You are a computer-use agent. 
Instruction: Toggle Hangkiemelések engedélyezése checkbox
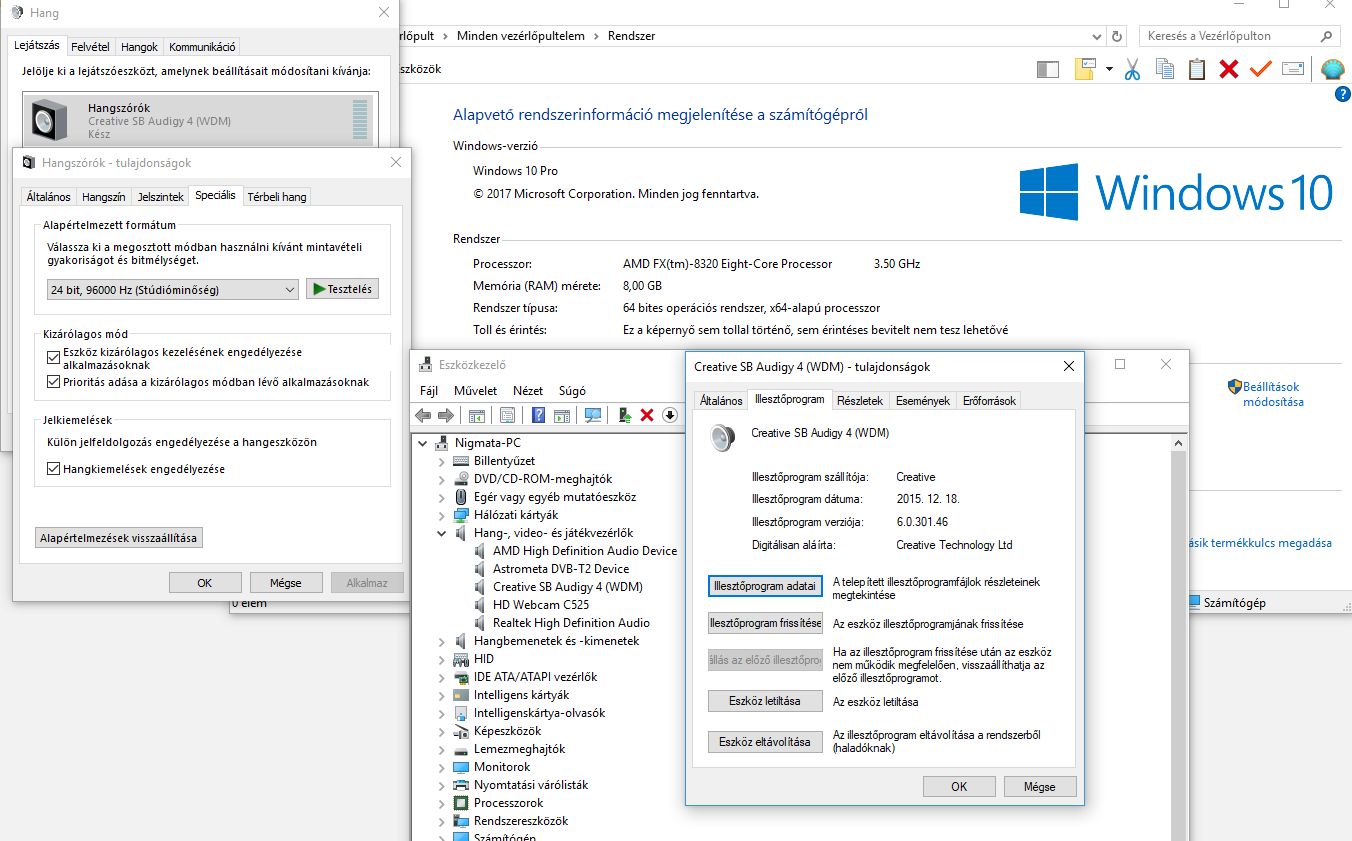point(54,468)
